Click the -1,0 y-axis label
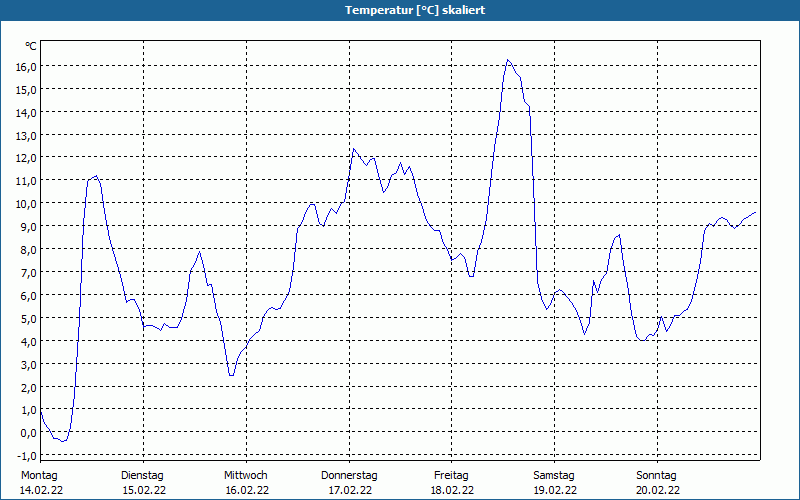Viewport: 800px width, 500px height. tap(27, 456)
